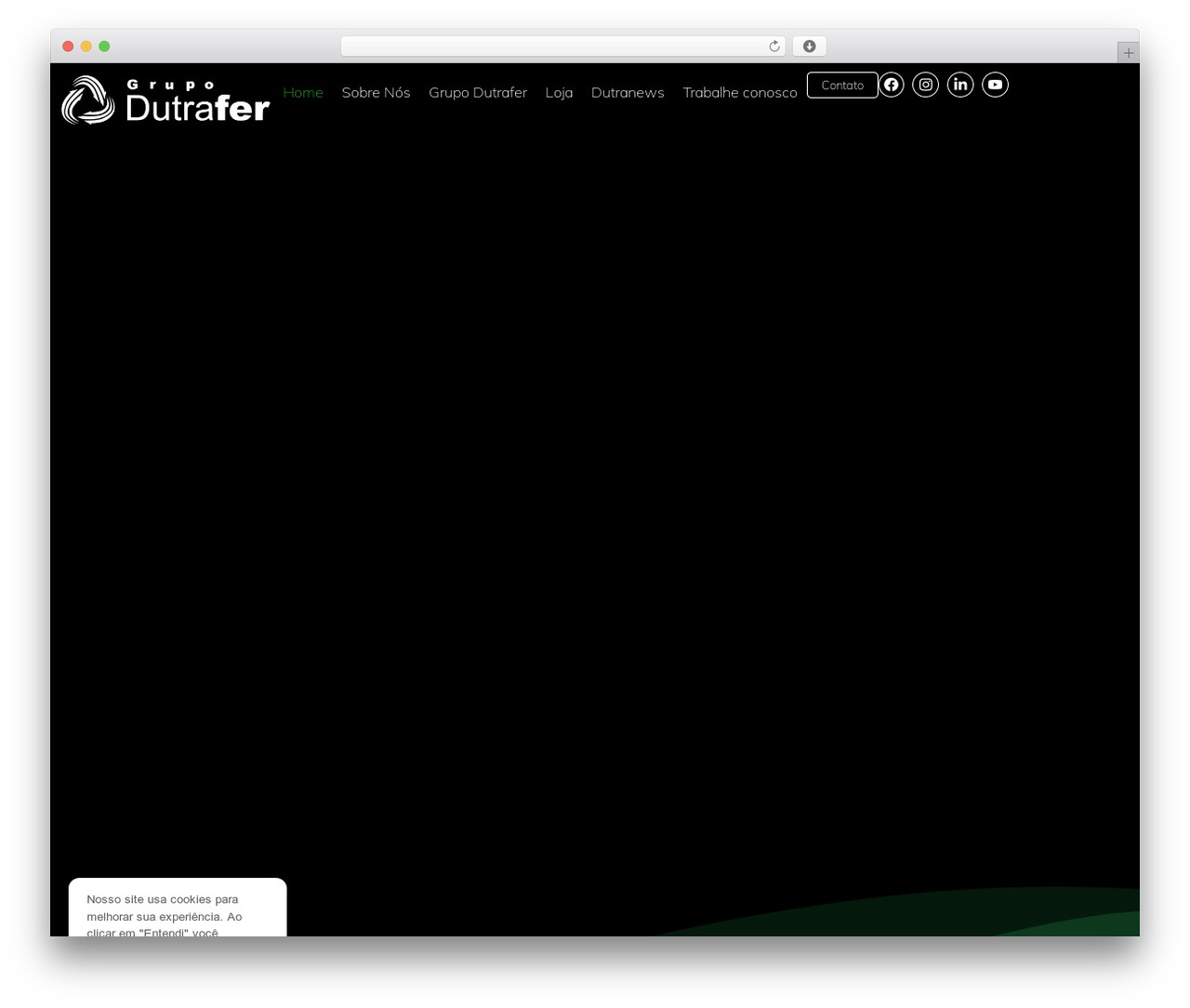
Task: Minimize window with yellow button
Action: (x=86, y=46)
